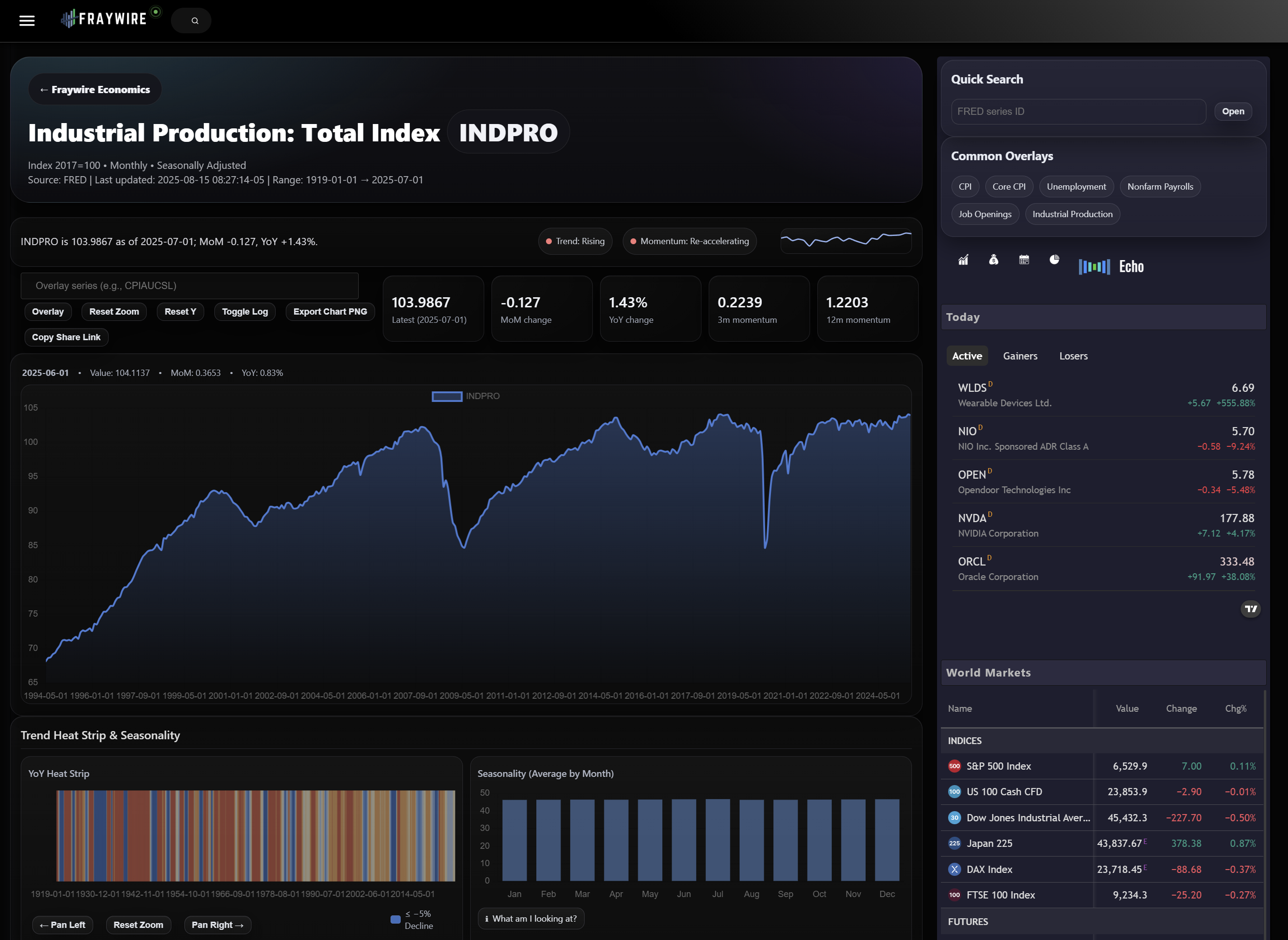Click the search magnifier icon in header
Screen dimensions: 1288x940
(x=195, y=21)
